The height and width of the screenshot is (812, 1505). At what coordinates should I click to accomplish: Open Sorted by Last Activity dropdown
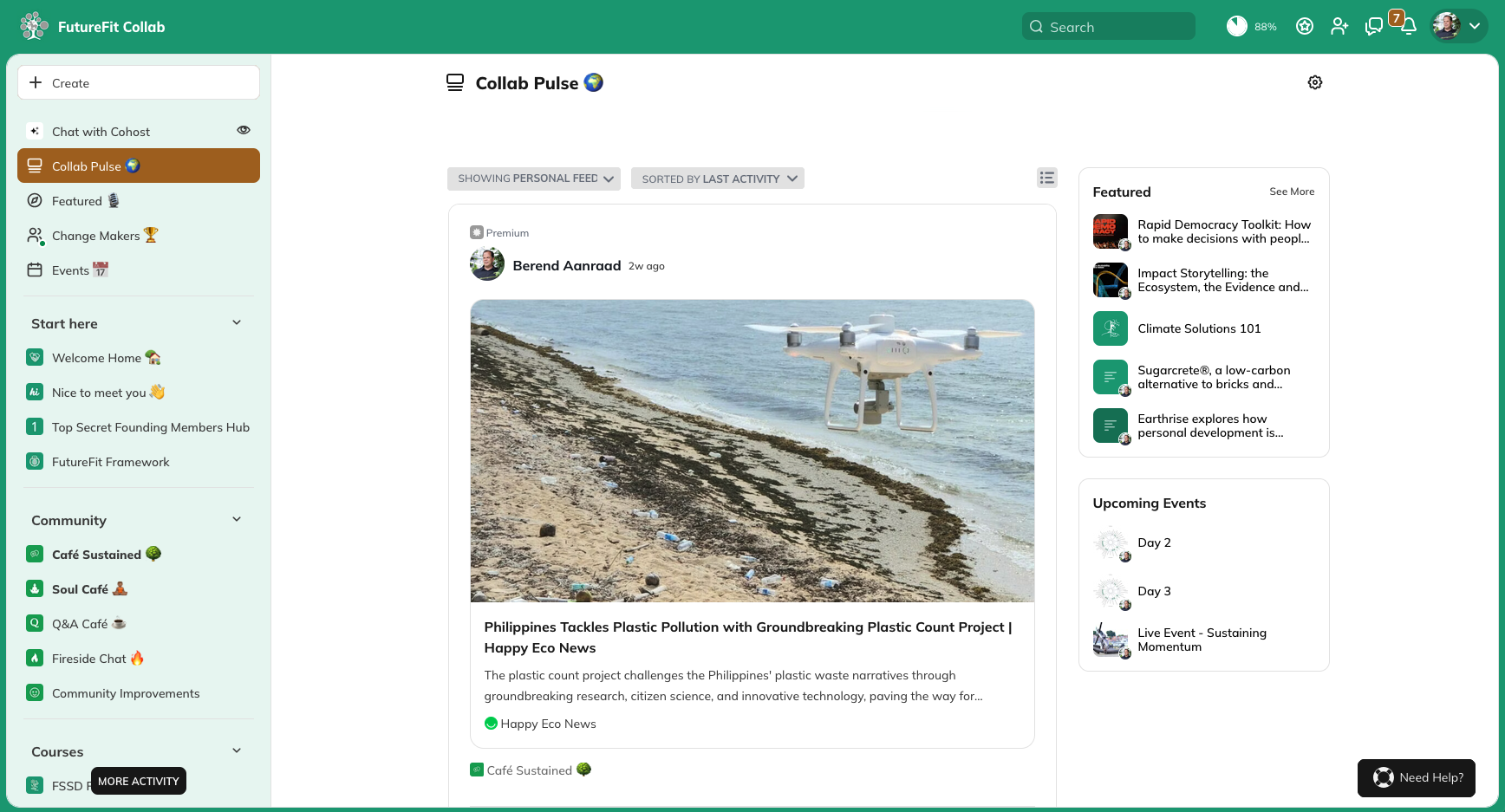point(718,179)
